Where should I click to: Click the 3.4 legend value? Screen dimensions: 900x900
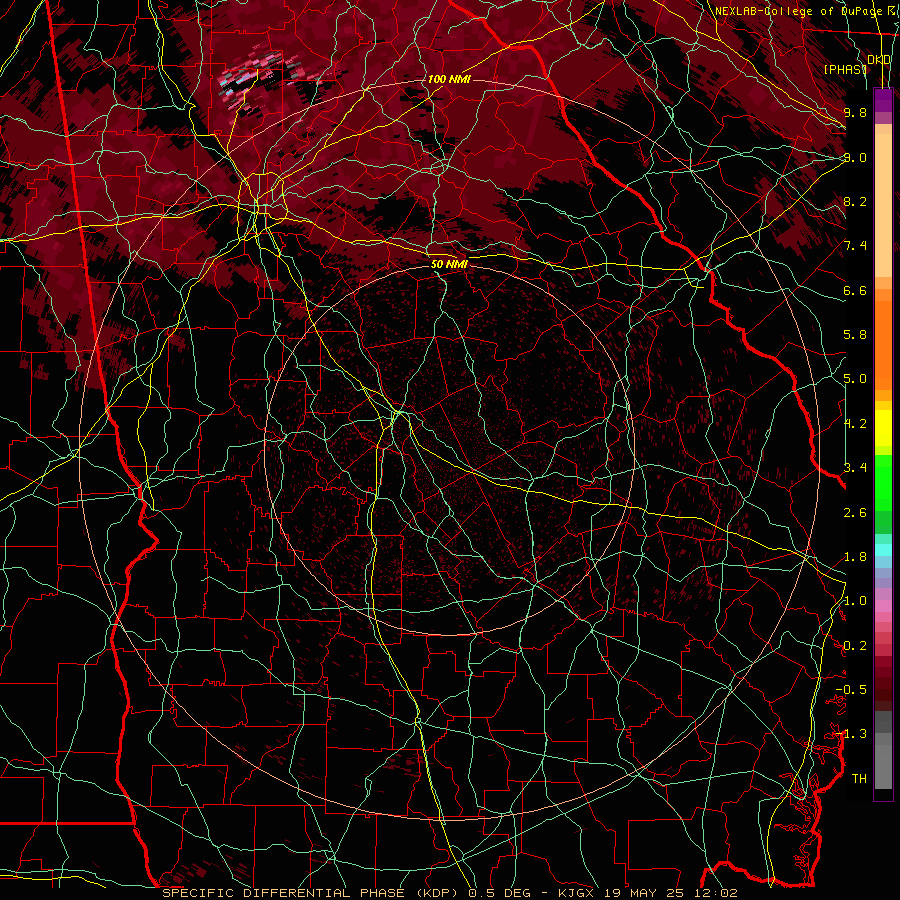click(x=855, y=468)
